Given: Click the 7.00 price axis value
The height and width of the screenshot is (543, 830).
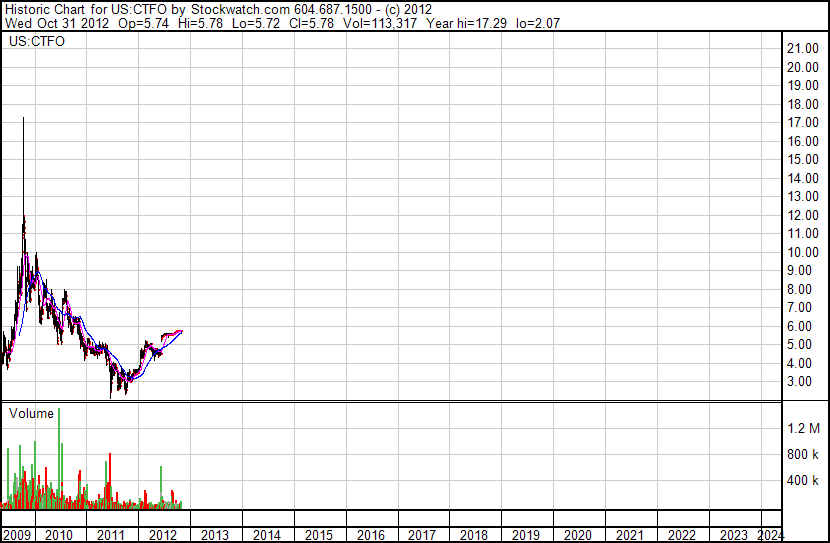Looking at the screenshot, I should click(800, 307).
